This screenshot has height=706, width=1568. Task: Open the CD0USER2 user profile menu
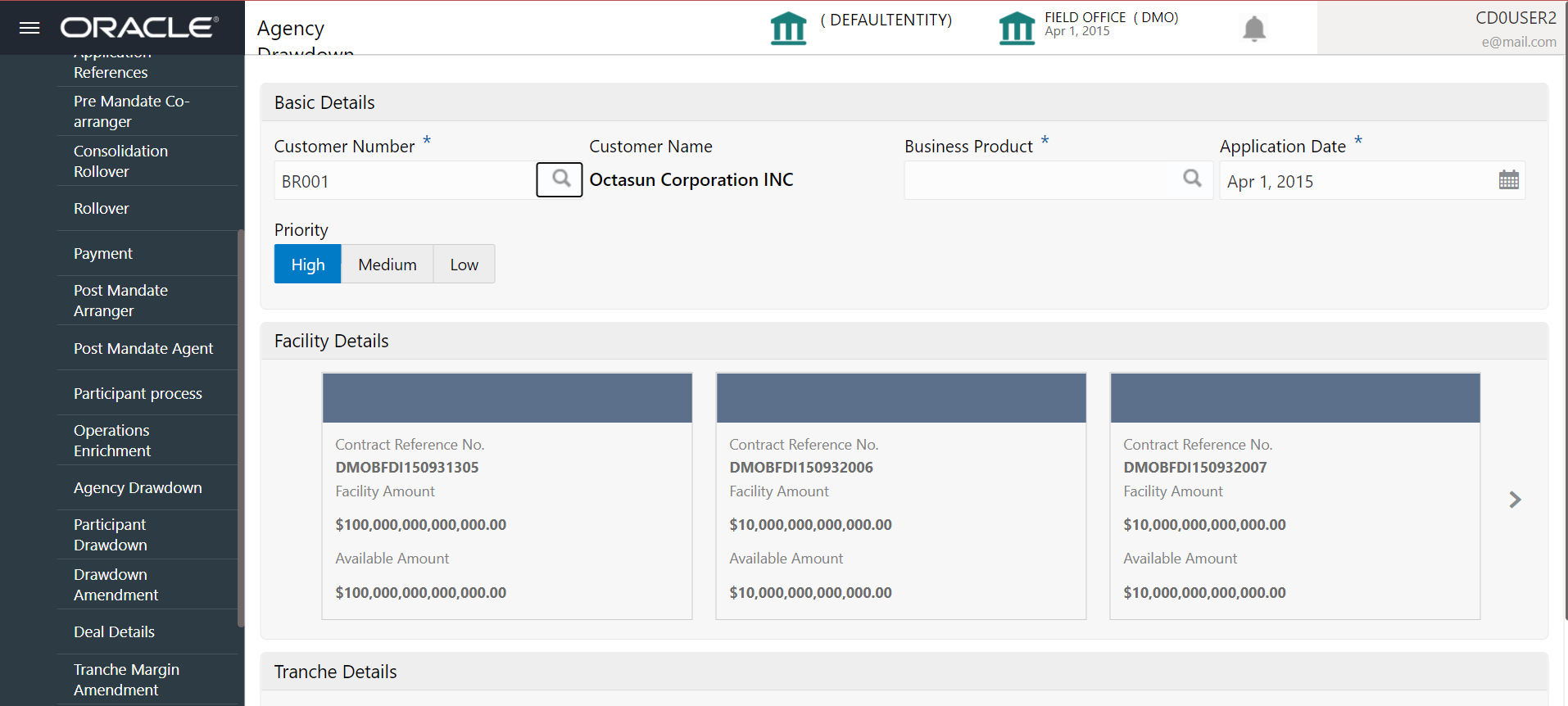[x=1516, y=18]
